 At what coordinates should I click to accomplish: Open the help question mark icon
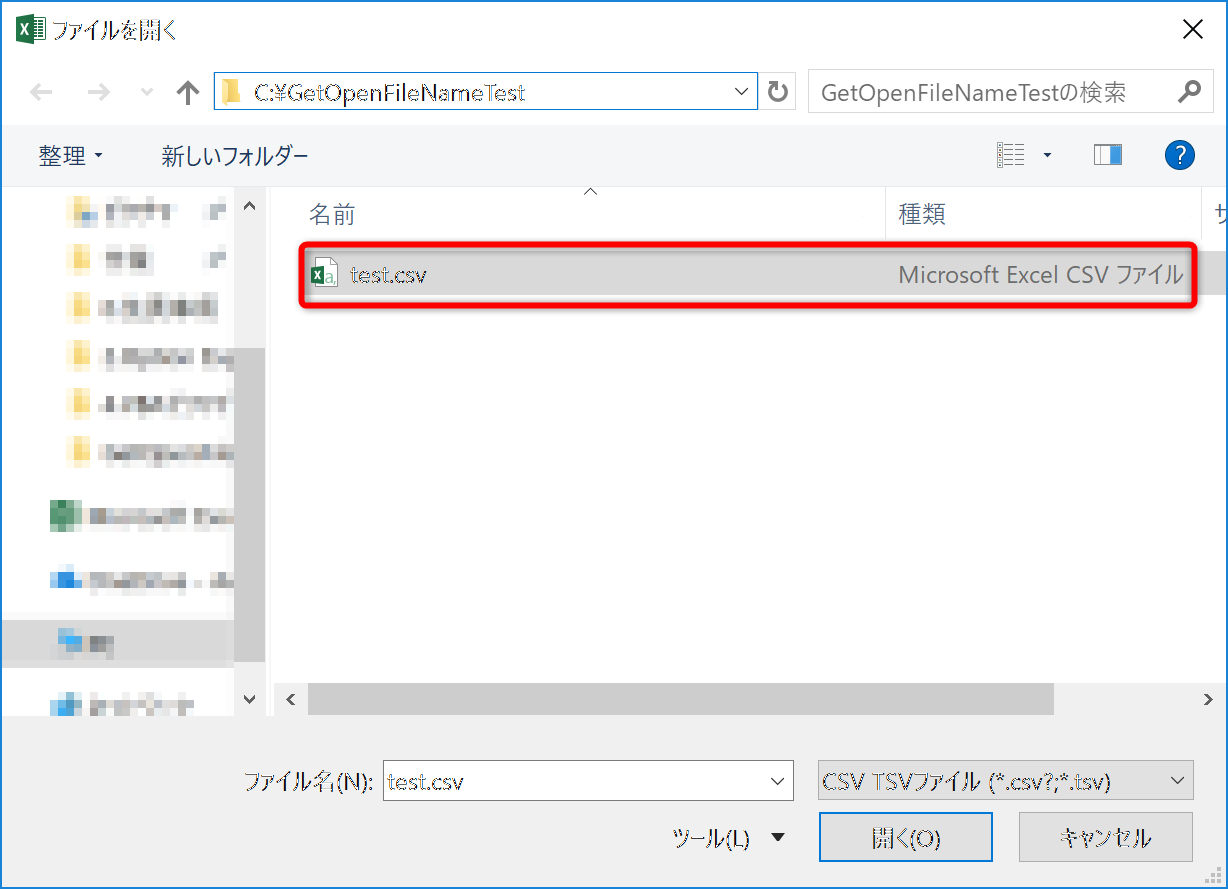[1180, 155]
